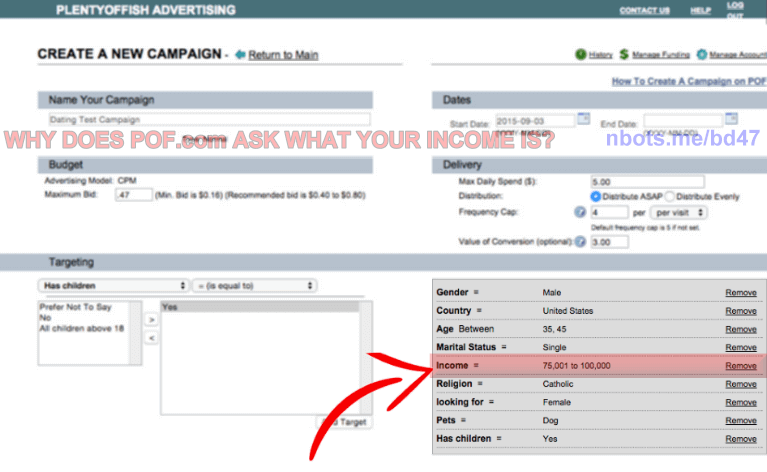Click the available options list scrollbar
767x472 pixels.
135,333
